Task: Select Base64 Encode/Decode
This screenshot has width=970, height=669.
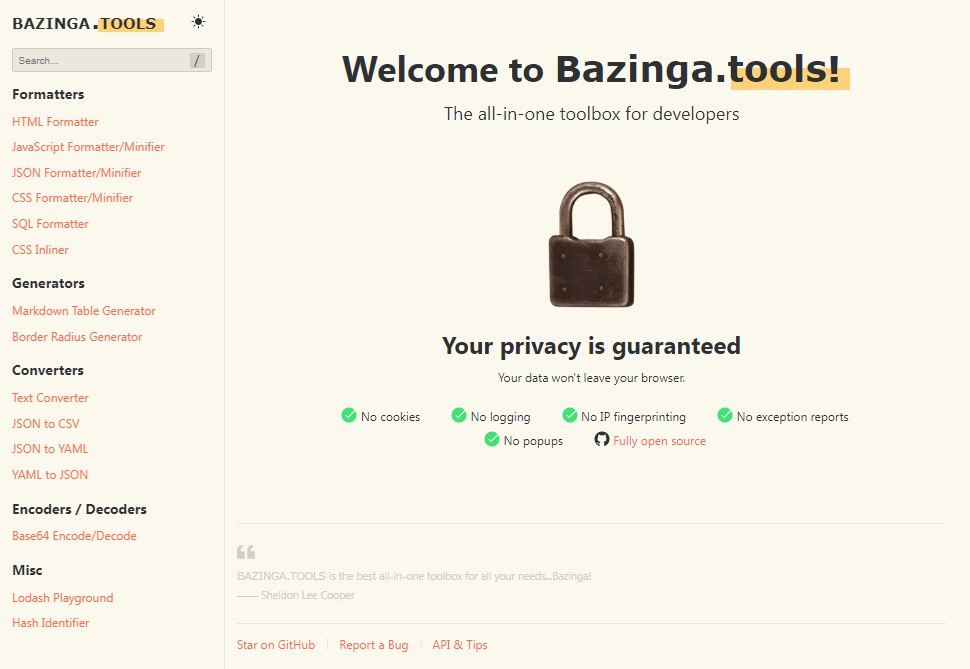Action: [x=74, y=536]
